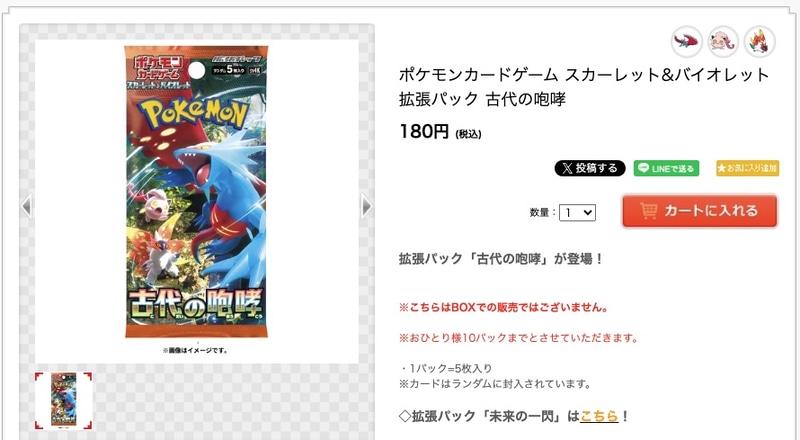The image size is (800, 440).
Task: Click the orange flame Pokémon round icon
Action: 760,41
